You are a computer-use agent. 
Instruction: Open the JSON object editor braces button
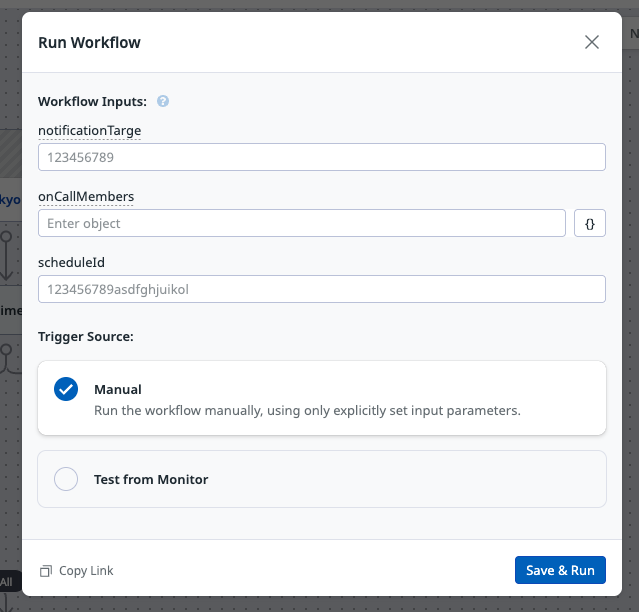(x=590, y=223)
